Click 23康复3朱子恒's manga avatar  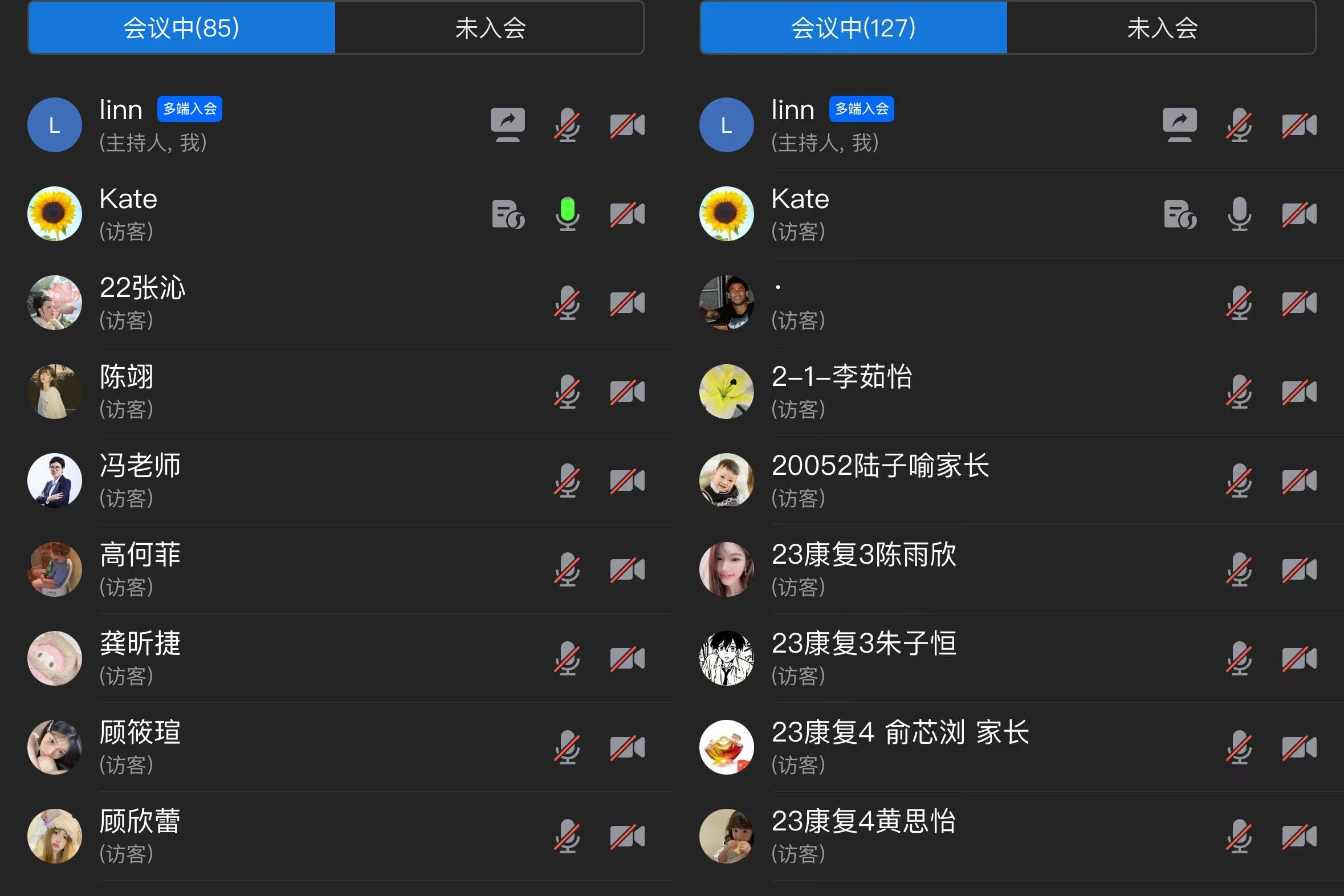[x=726, y=658]
